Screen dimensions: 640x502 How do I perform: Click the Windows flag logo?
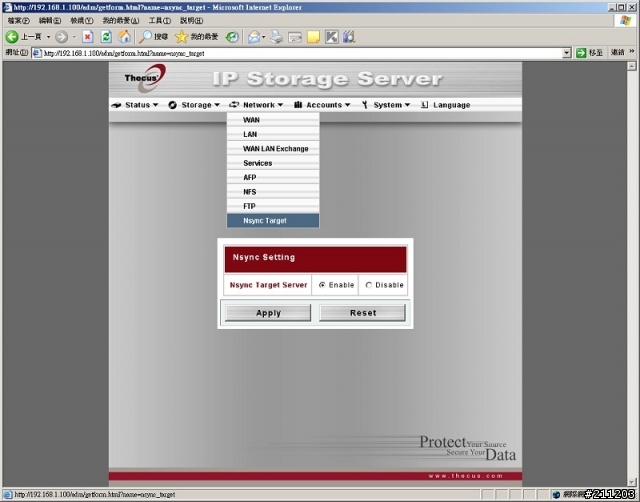(625, 20)
